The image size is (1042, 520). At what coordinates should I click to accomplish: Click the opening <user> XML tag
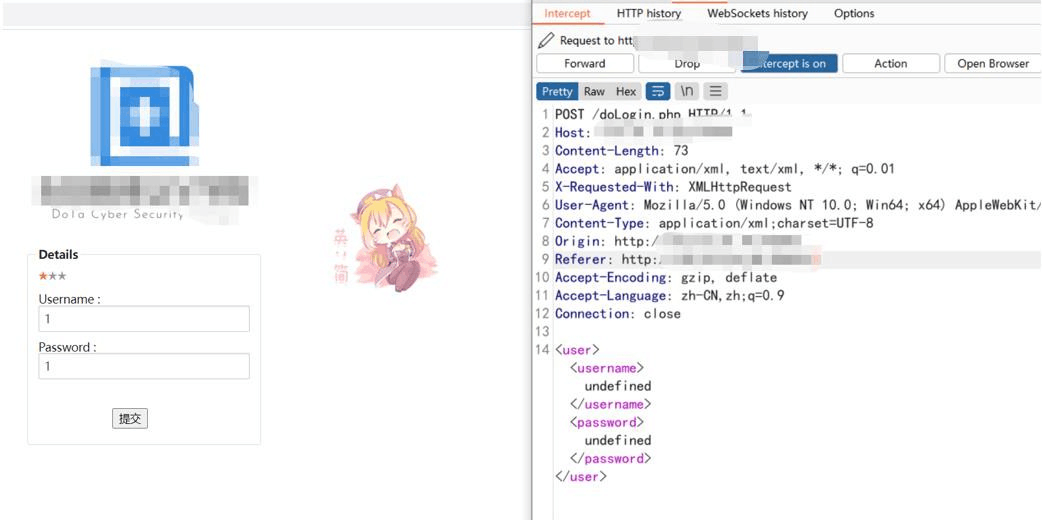coord(577,350)
